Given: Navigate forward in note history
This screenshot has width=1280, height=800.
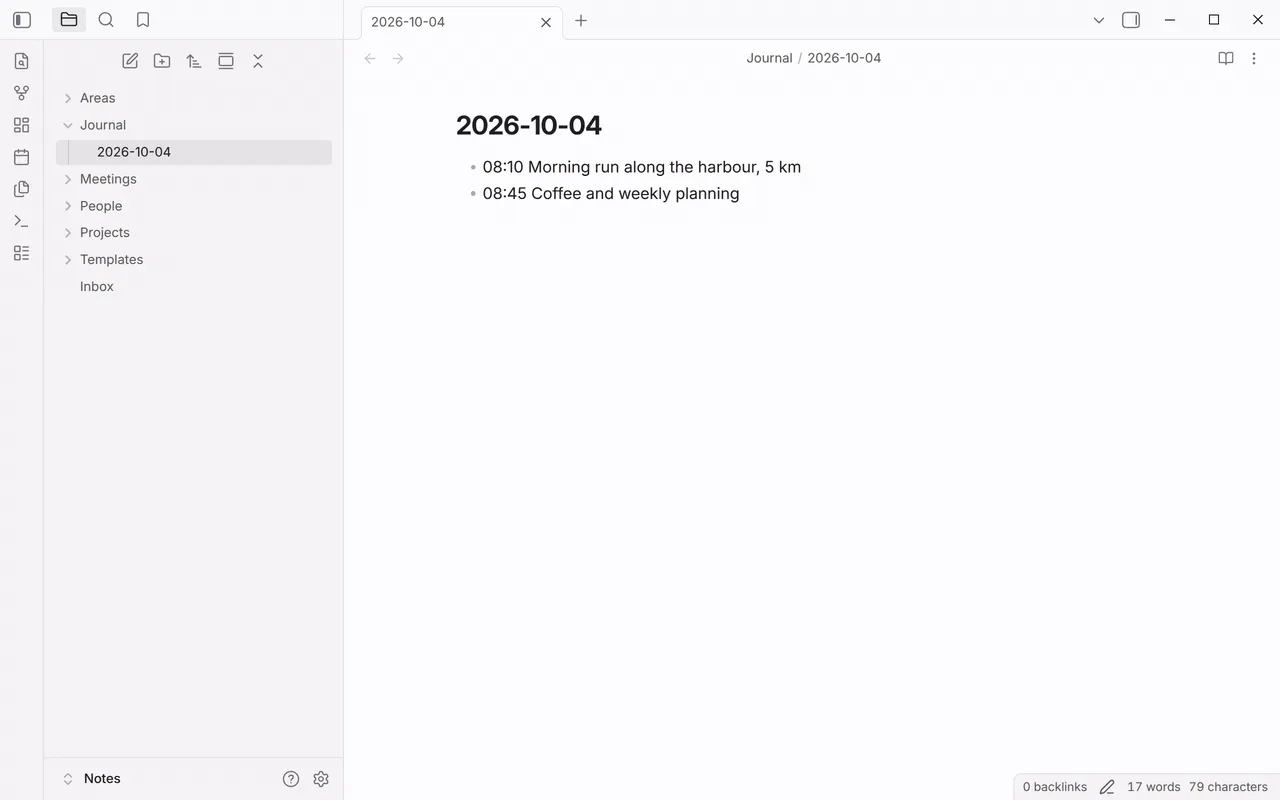Looking at the screenshot, I should tap(398, 59).
